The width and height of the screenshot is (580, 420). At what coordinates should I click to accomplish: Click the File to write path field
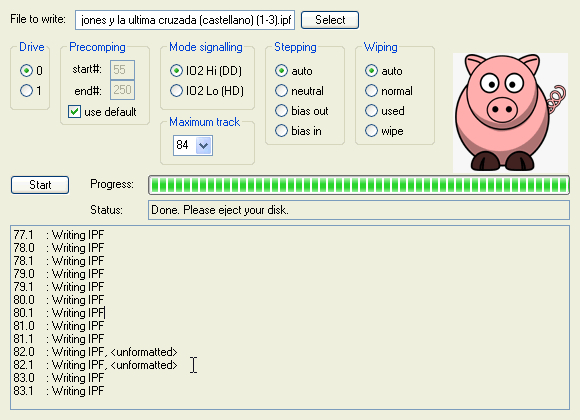(185, 20)
